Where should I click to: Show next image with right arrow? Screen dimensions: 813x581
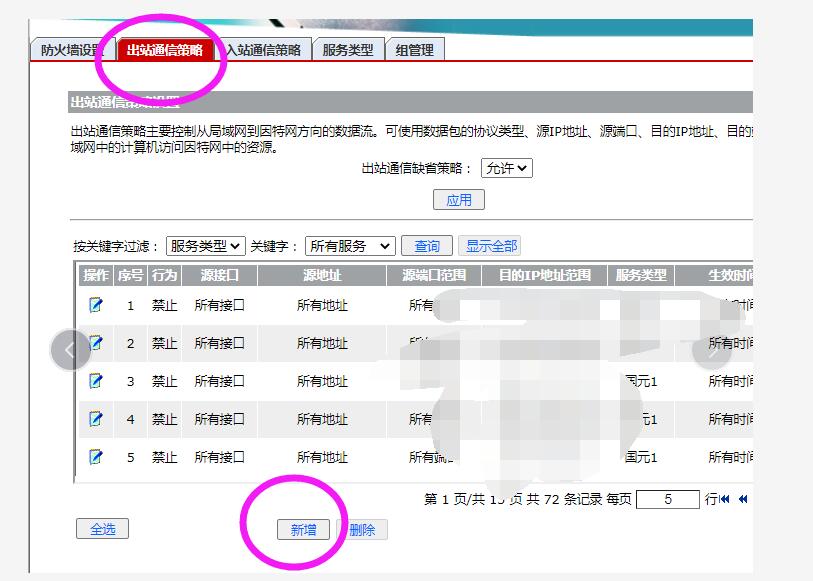(712, 350)
